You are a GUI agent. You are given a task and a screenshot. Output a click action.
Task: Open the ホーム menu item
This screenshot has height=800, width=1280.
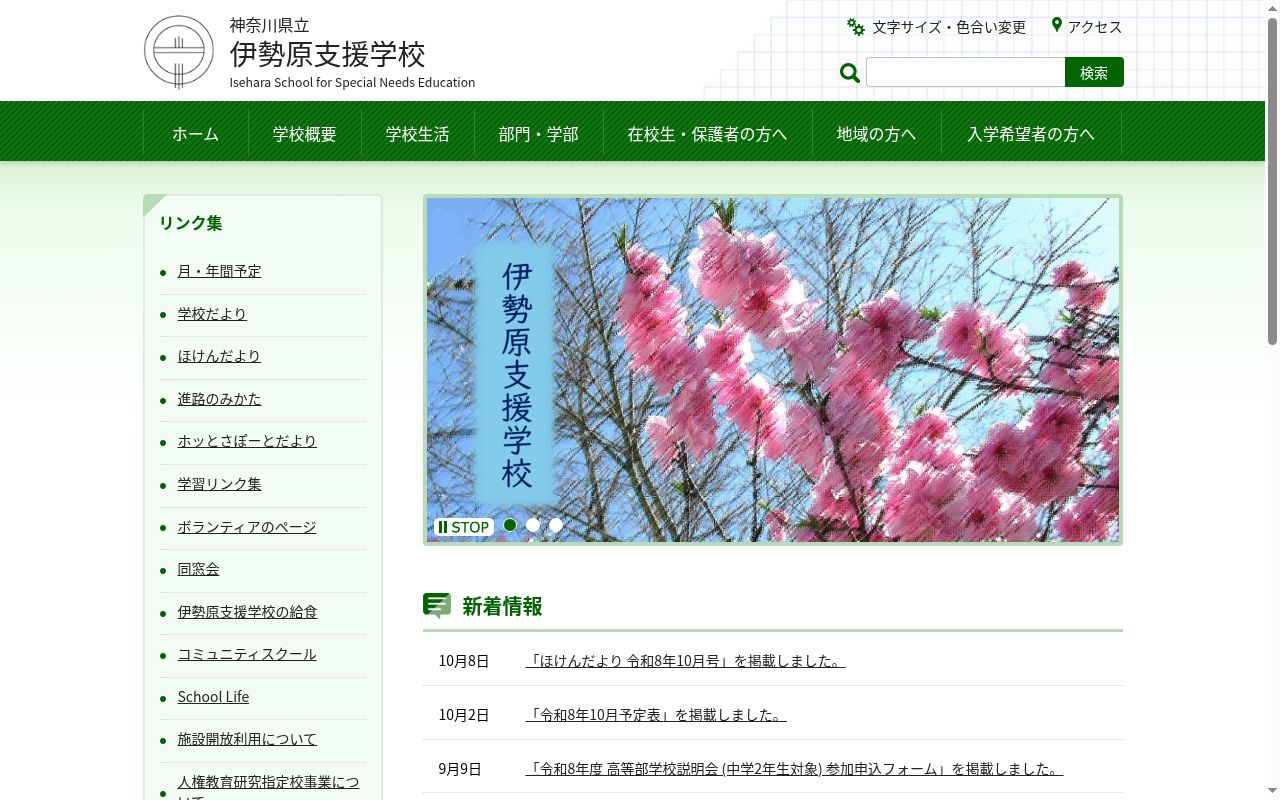pos(195,134)
